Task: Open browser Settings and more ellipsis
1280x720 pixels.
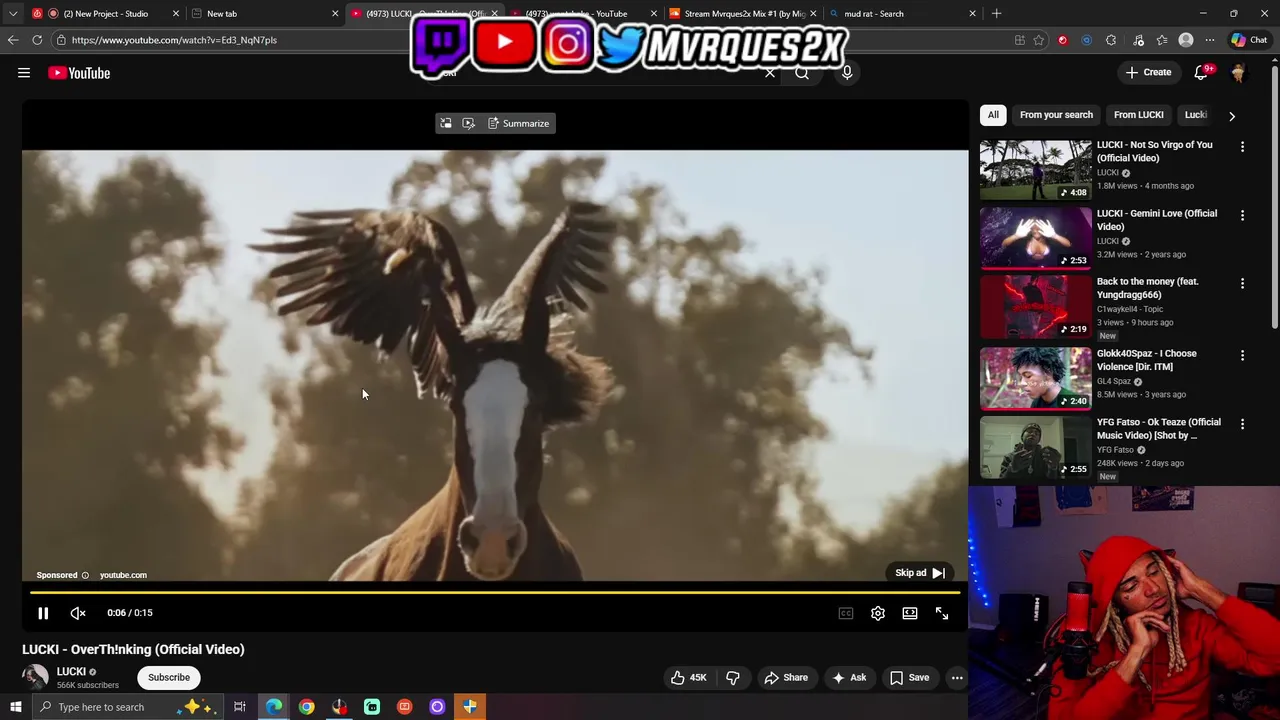Action: (x=1210, y=40)
